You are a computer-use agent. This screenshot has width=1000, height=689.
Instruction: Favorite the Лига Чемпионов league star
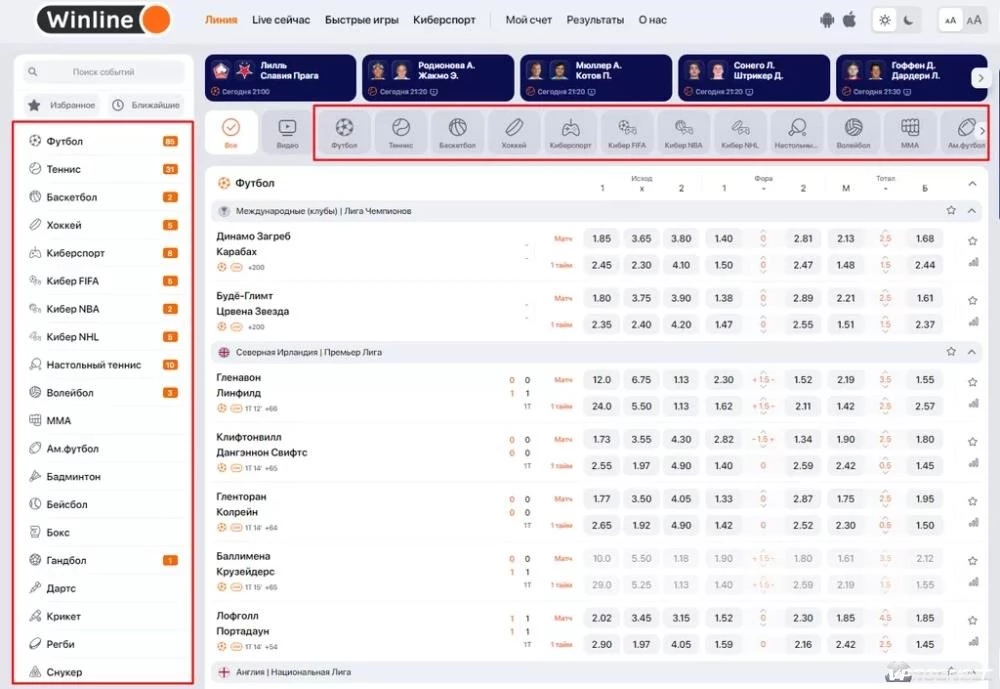point(951,211)
